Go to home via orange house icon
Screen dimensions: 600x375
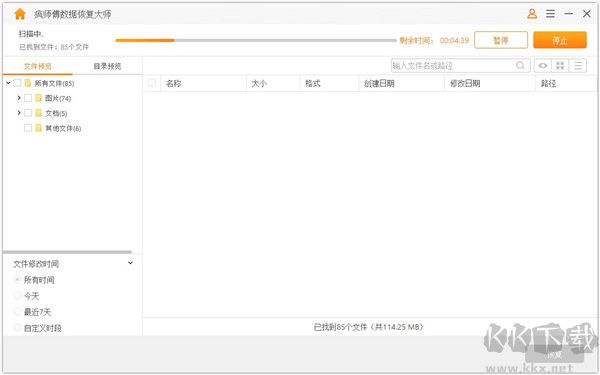tap(20, 14)
